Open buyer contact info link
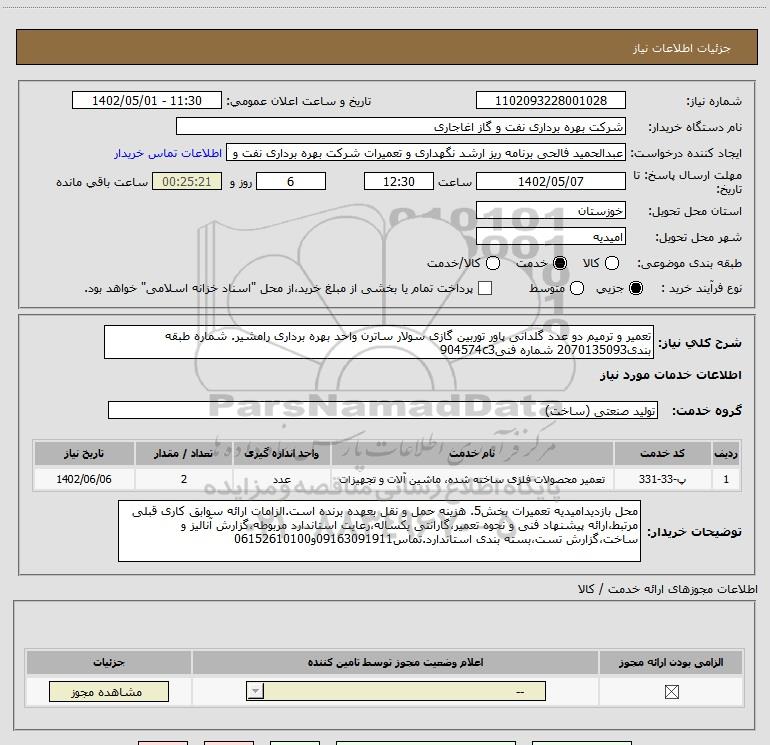This screenshot has height=745, width=770. 168,153
